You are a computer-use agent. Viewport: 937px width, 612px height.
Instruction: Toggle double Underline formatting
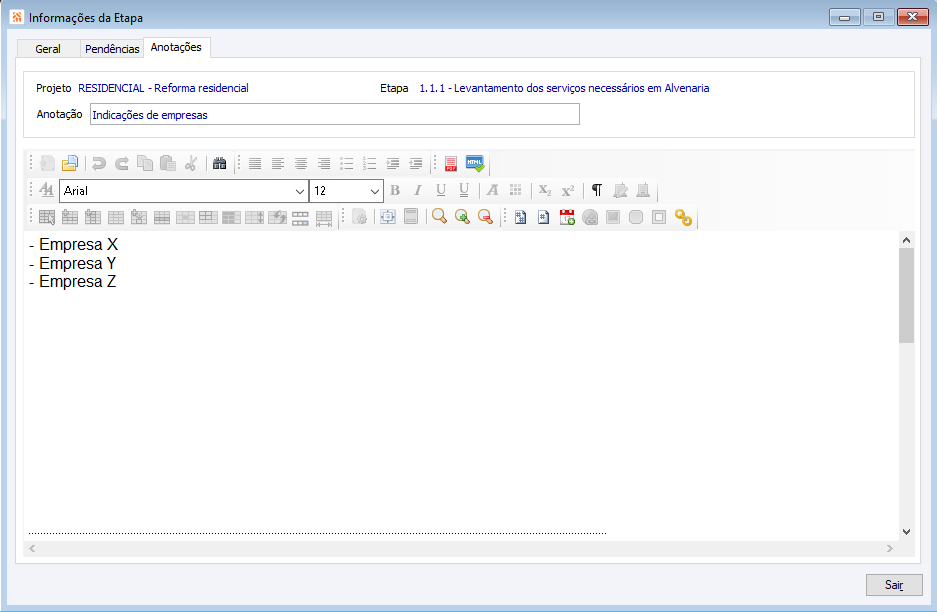(x=464, y=191)
